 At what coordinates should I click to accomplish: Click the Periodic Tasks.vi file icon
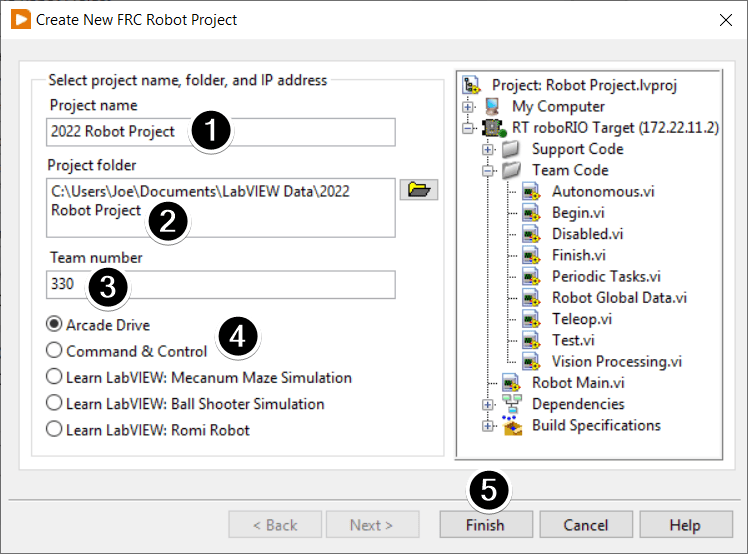[531, 276]
